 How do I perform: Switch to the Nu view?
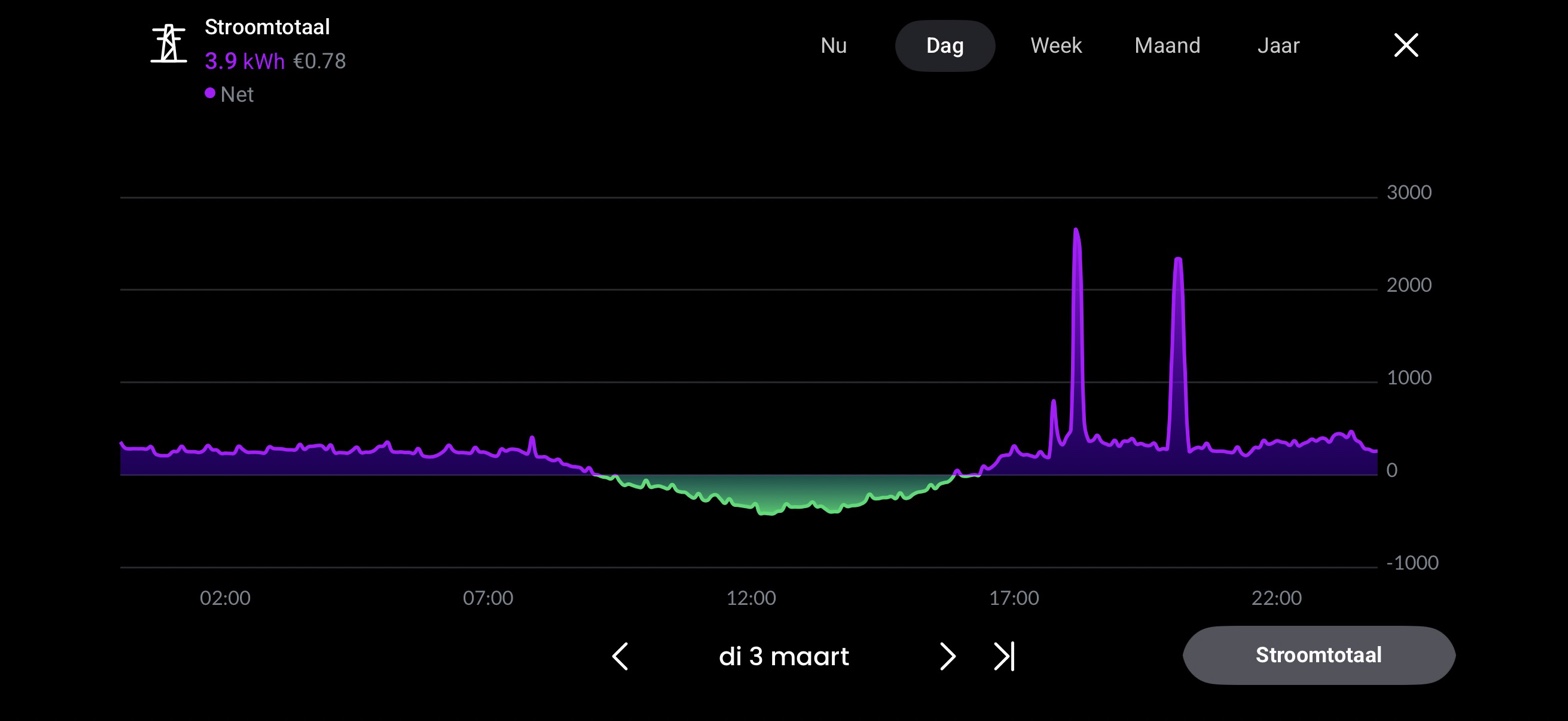pos(833,46)
